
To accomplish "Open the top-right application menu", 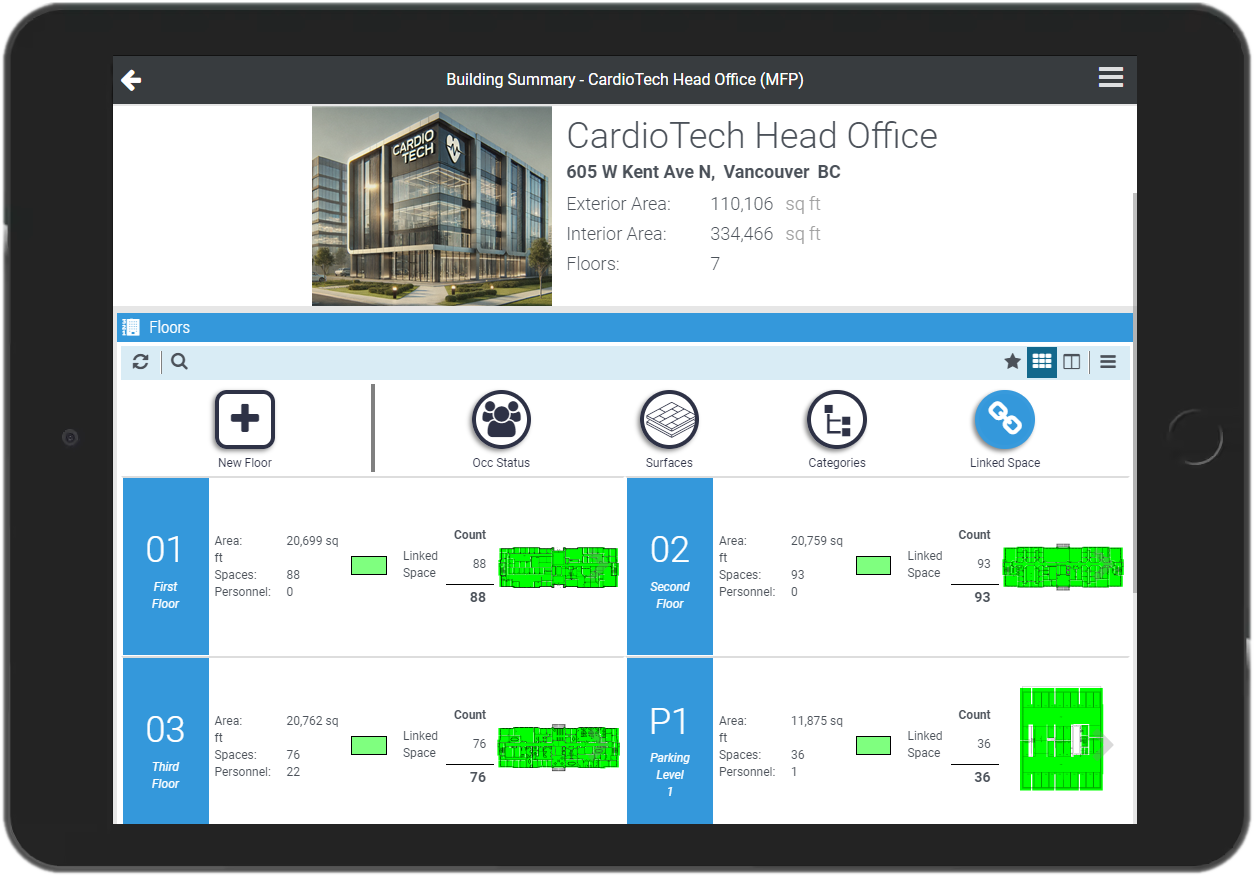I will (1110, 77).
